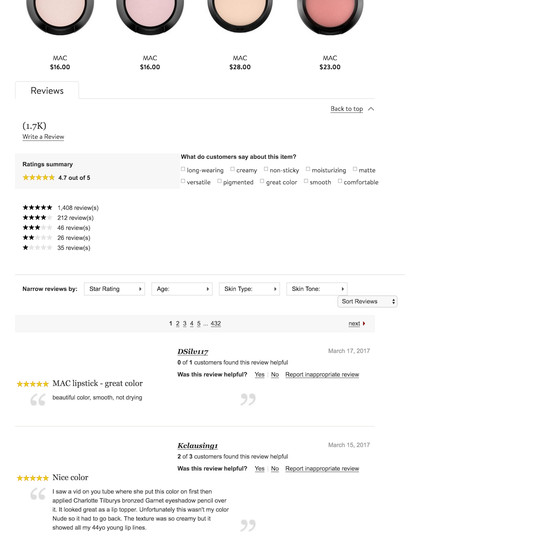Select the five-star rating row

click(x=61, y=208)
